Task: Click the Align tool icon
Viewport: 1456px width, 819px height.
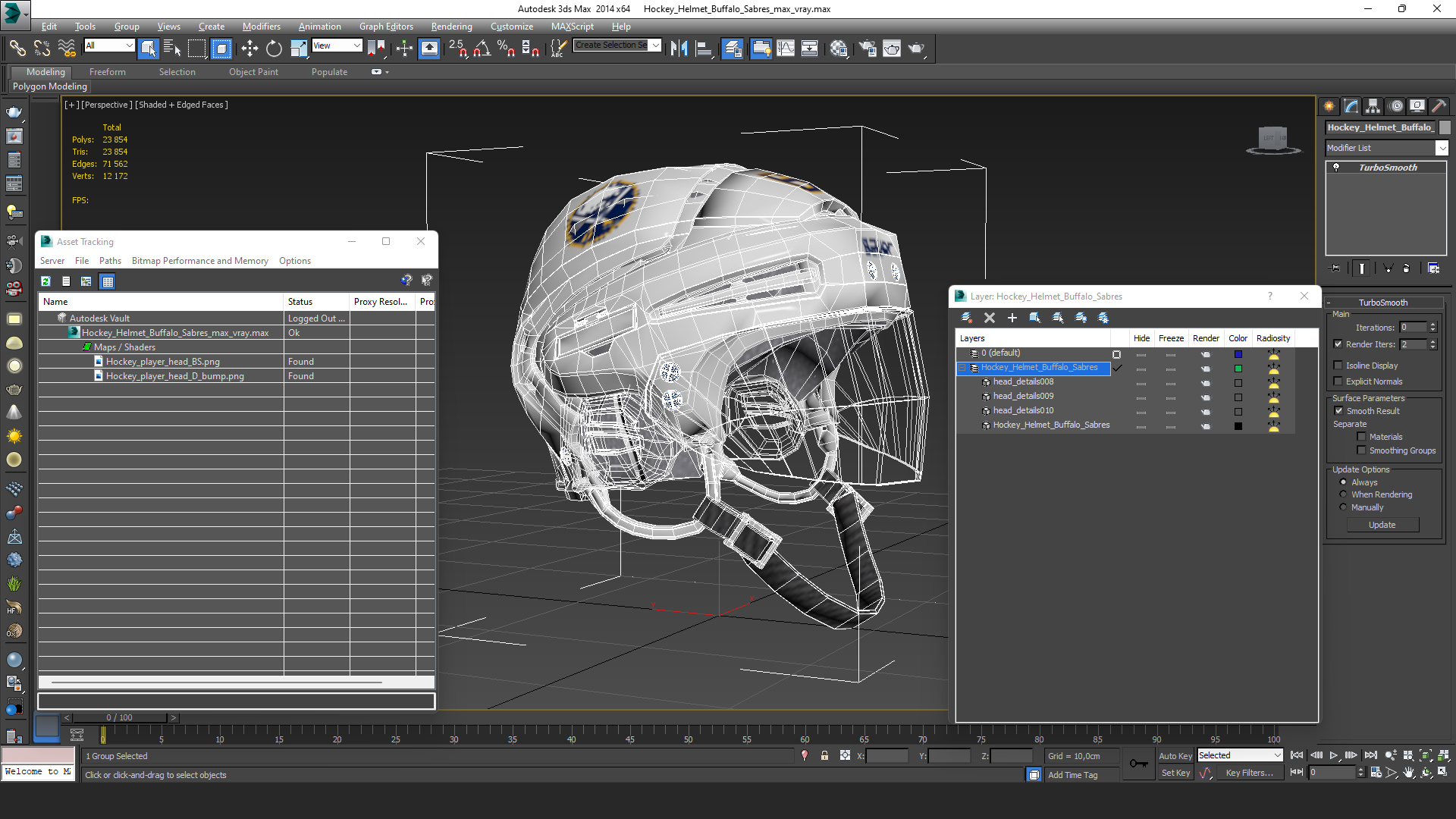Action: tap(704, 49)
